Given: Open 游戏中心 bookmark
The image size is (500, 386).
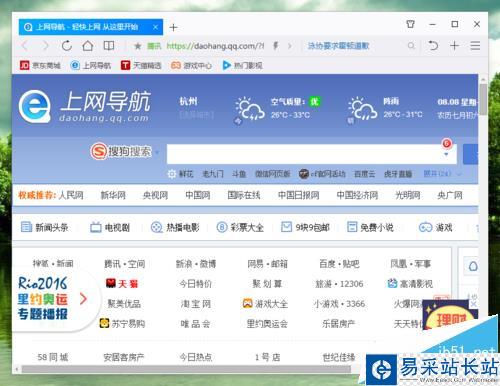Looking at the screenshot, I should [x=191, y=65].
